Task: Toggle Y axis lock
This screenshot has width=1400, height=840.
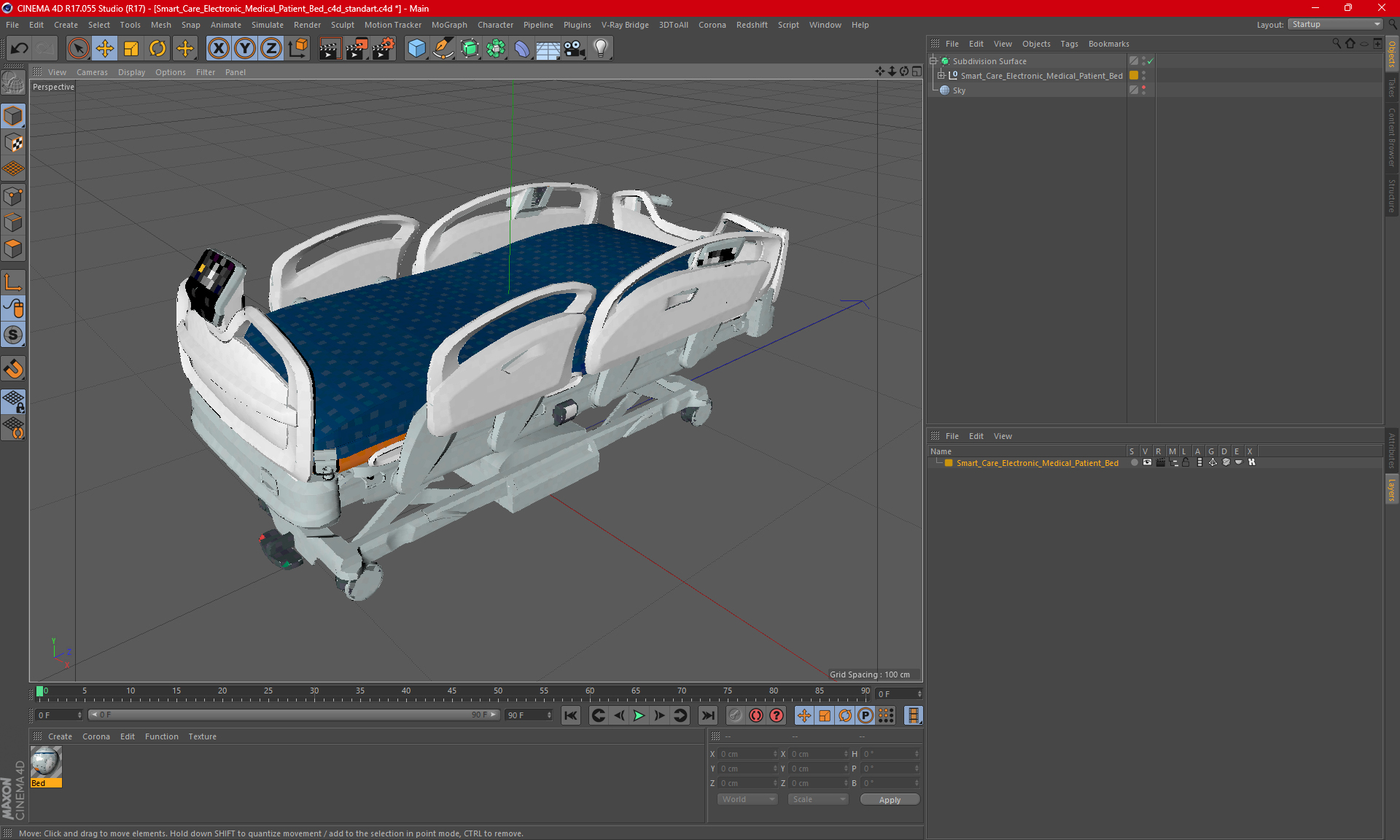Action: coord(245,48)
